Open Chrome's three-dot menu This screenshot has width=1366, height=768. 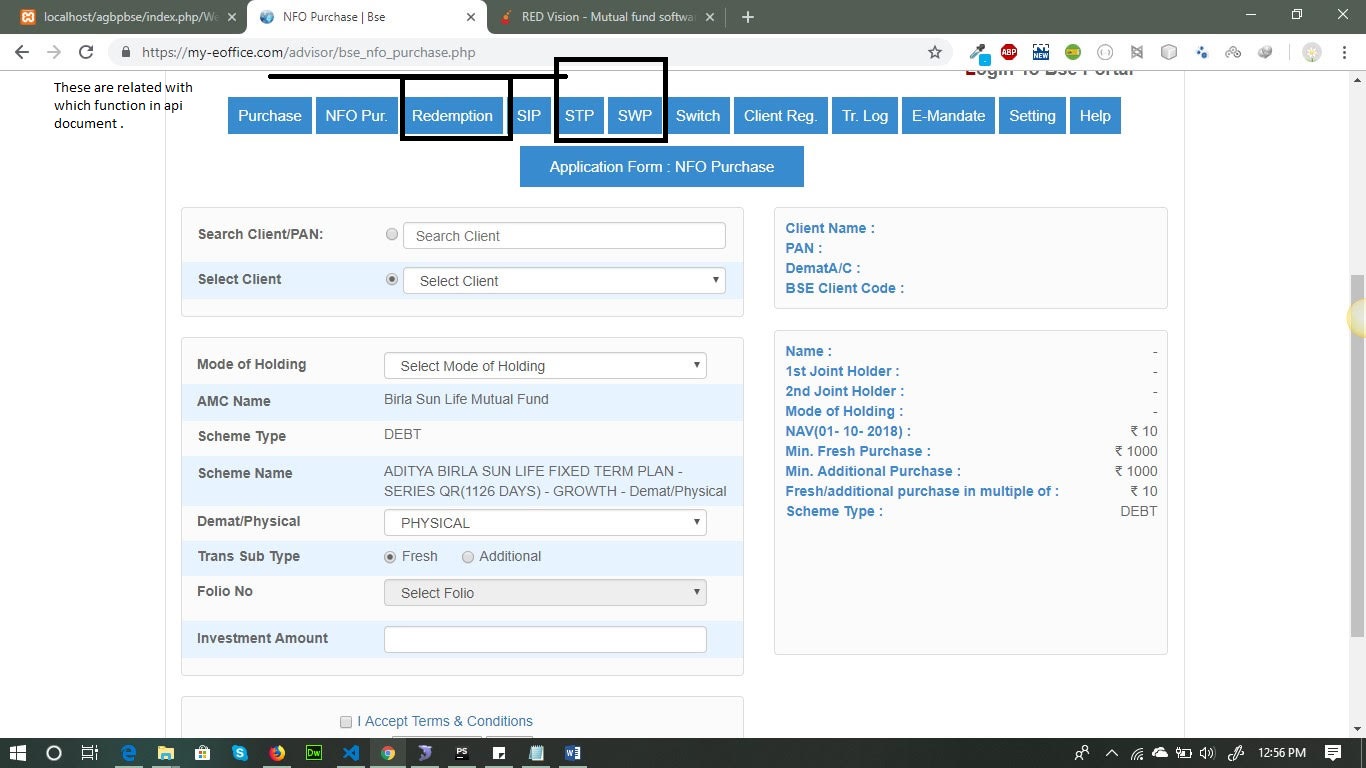(x=1343, y=52)
